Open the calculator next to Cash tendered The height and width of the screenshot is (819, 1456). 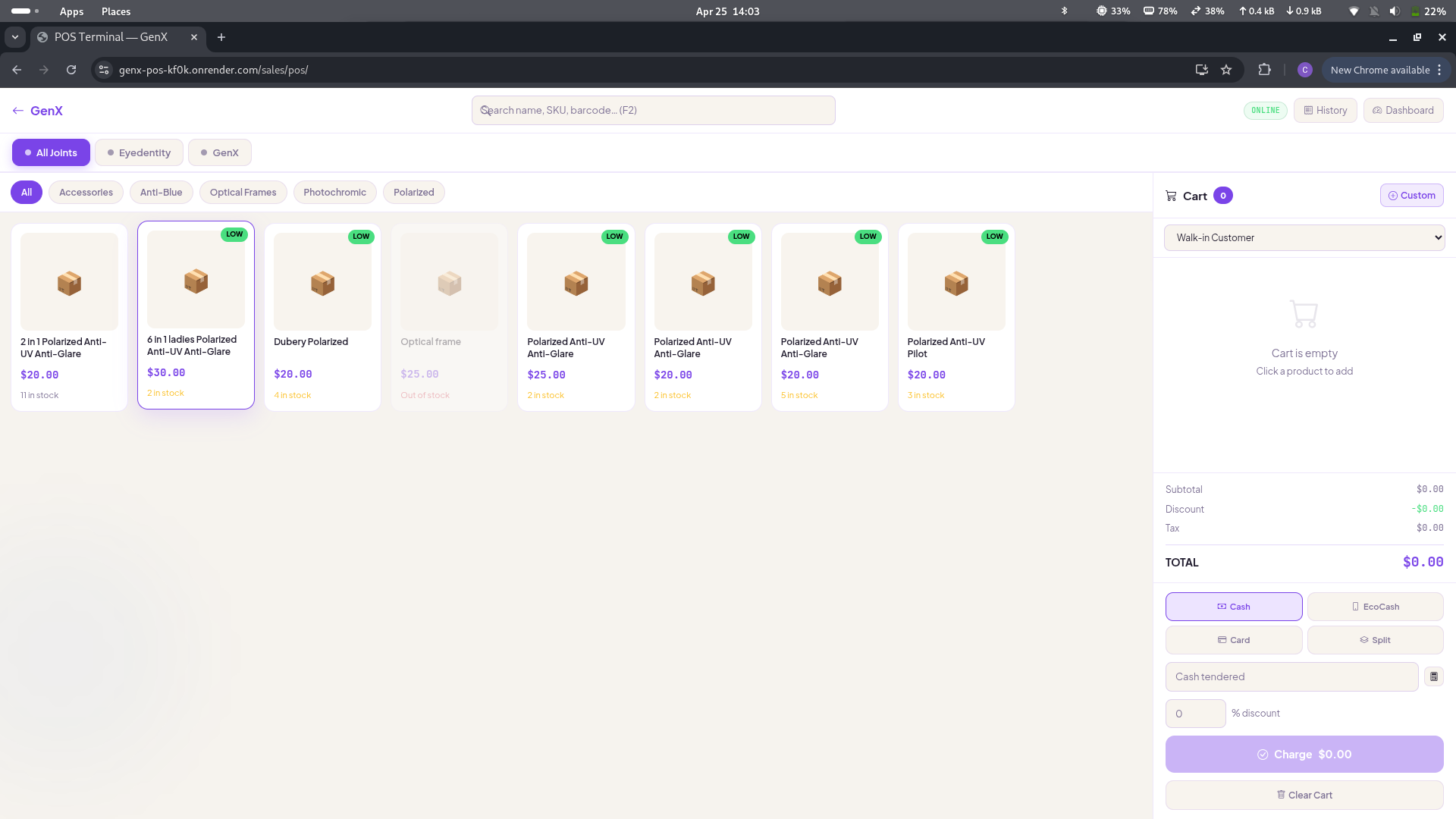pos(1433,677)
